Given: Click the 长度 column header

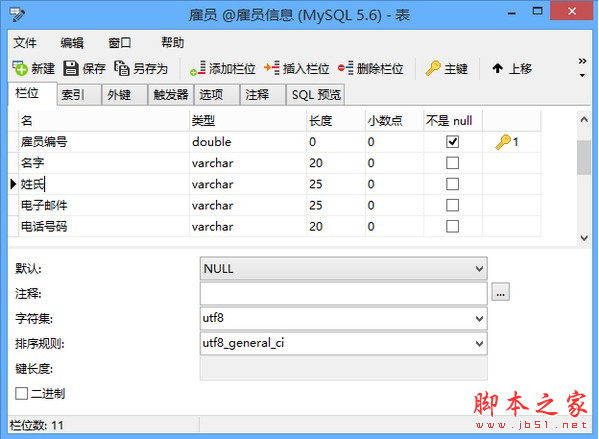Looking at the screenshot, I should point(336,121).
